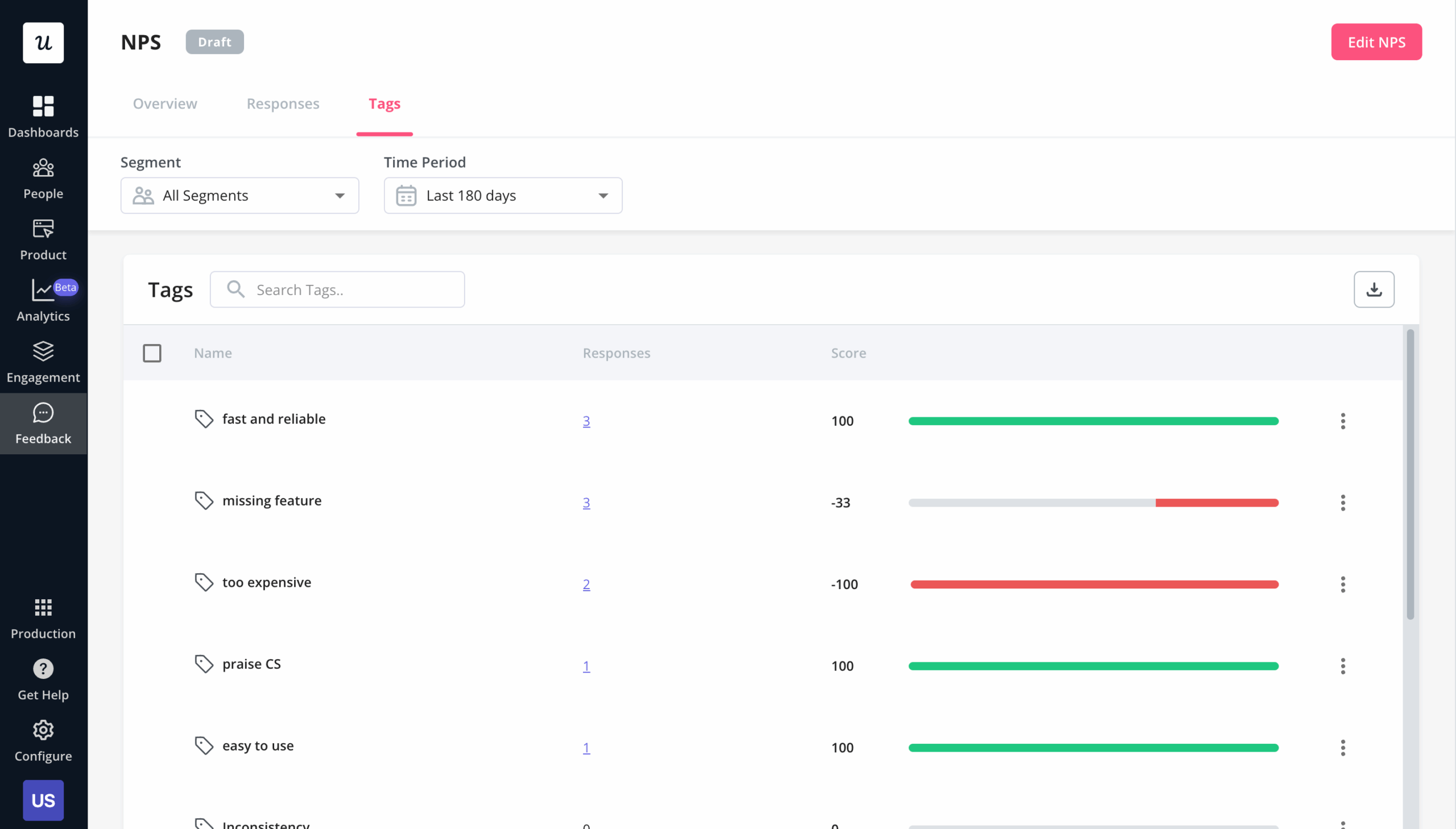
Task: Select the Feedback icon in the sidebar
Action: point(43,421)
